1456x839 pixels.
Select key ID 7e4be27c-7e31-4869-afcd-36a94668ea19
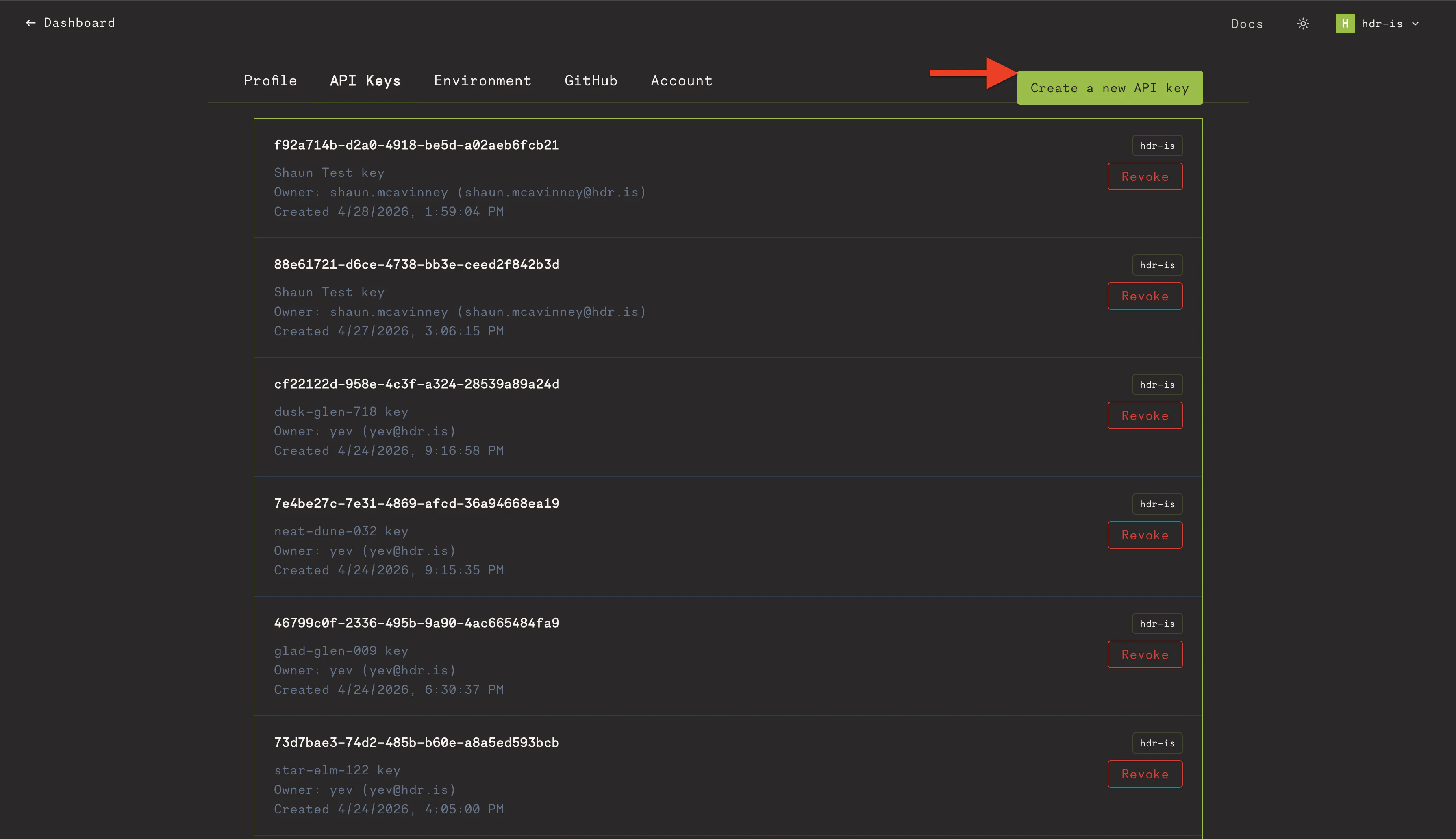(417, 503)
